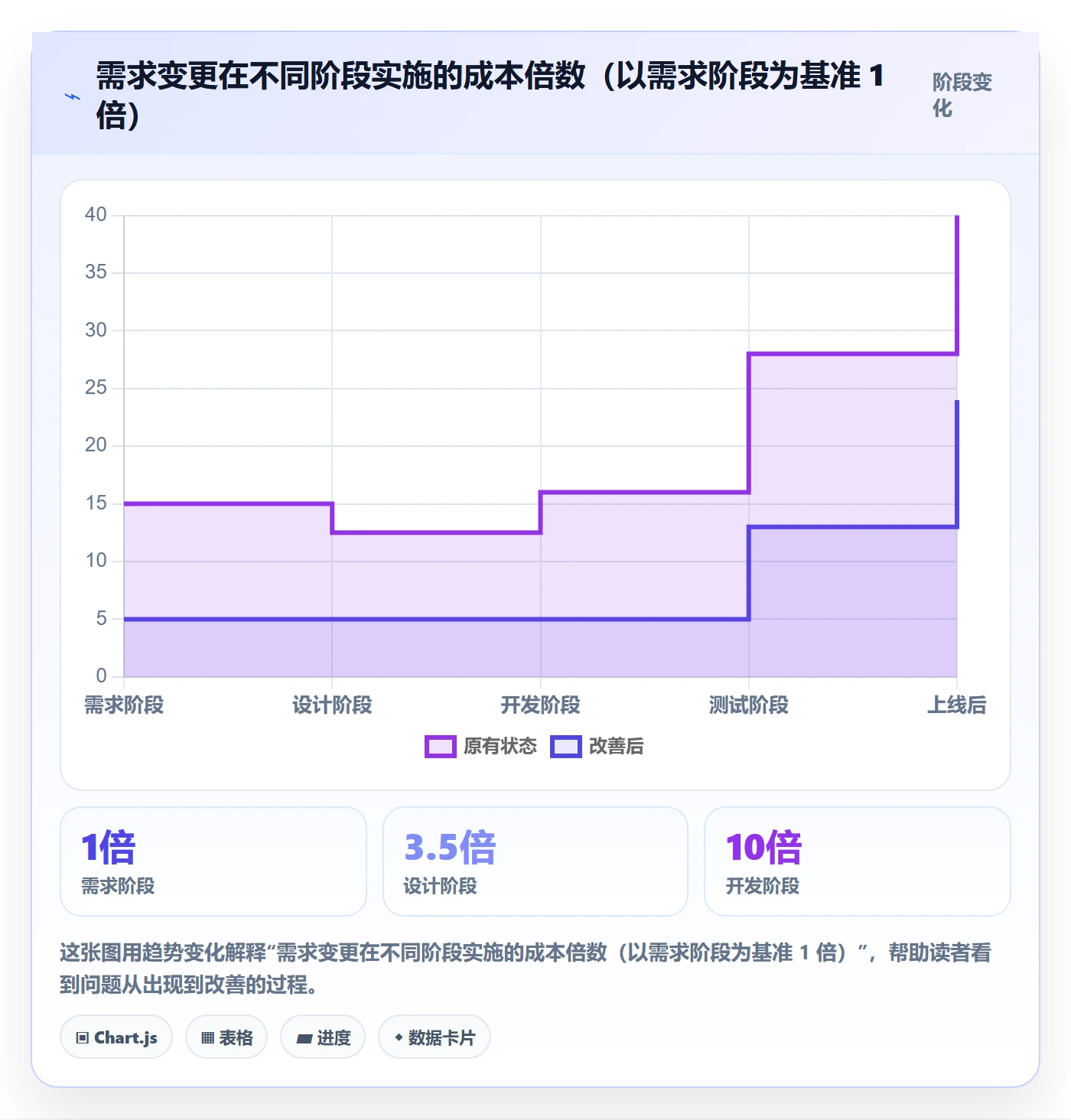Click the description paragraph below the cards
The height and width of the screenshot is (1120, 1071).
point(526,969)
